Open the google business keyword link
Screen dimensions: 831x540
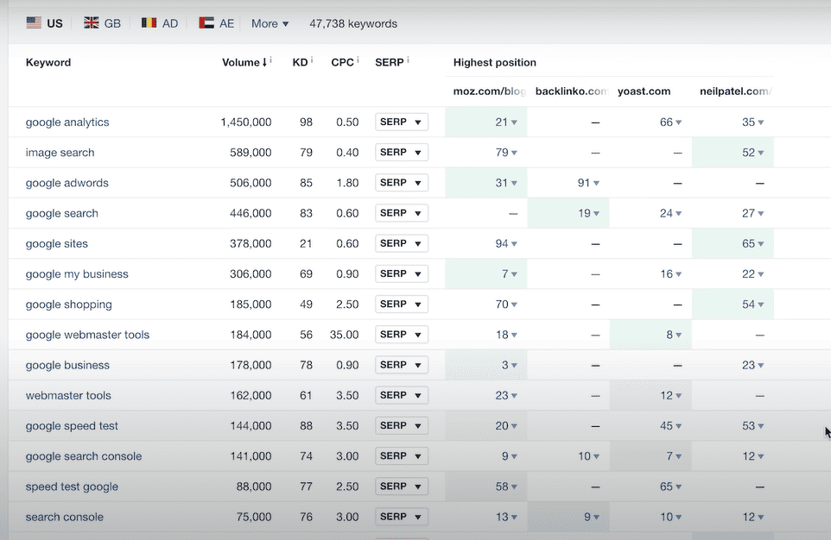(x=67, y=365)
